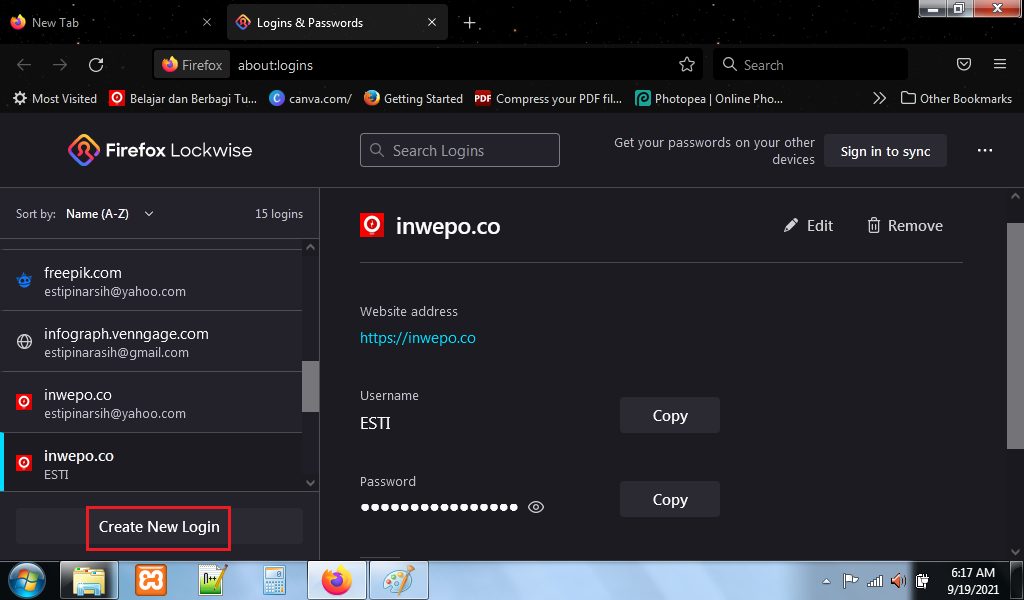Click the Action Center flag icon
This screenshot has width=1024, height=600.
850,580
